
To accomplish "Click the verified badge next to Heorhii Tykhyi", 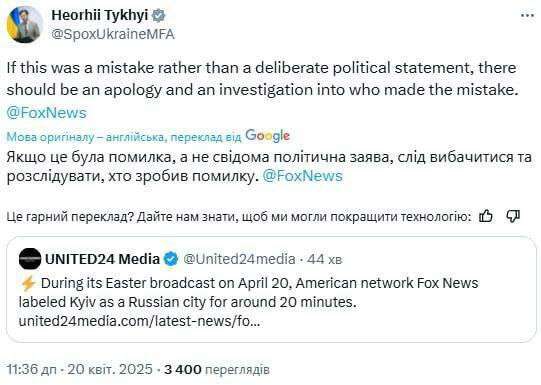I will (x=159, y=16).
